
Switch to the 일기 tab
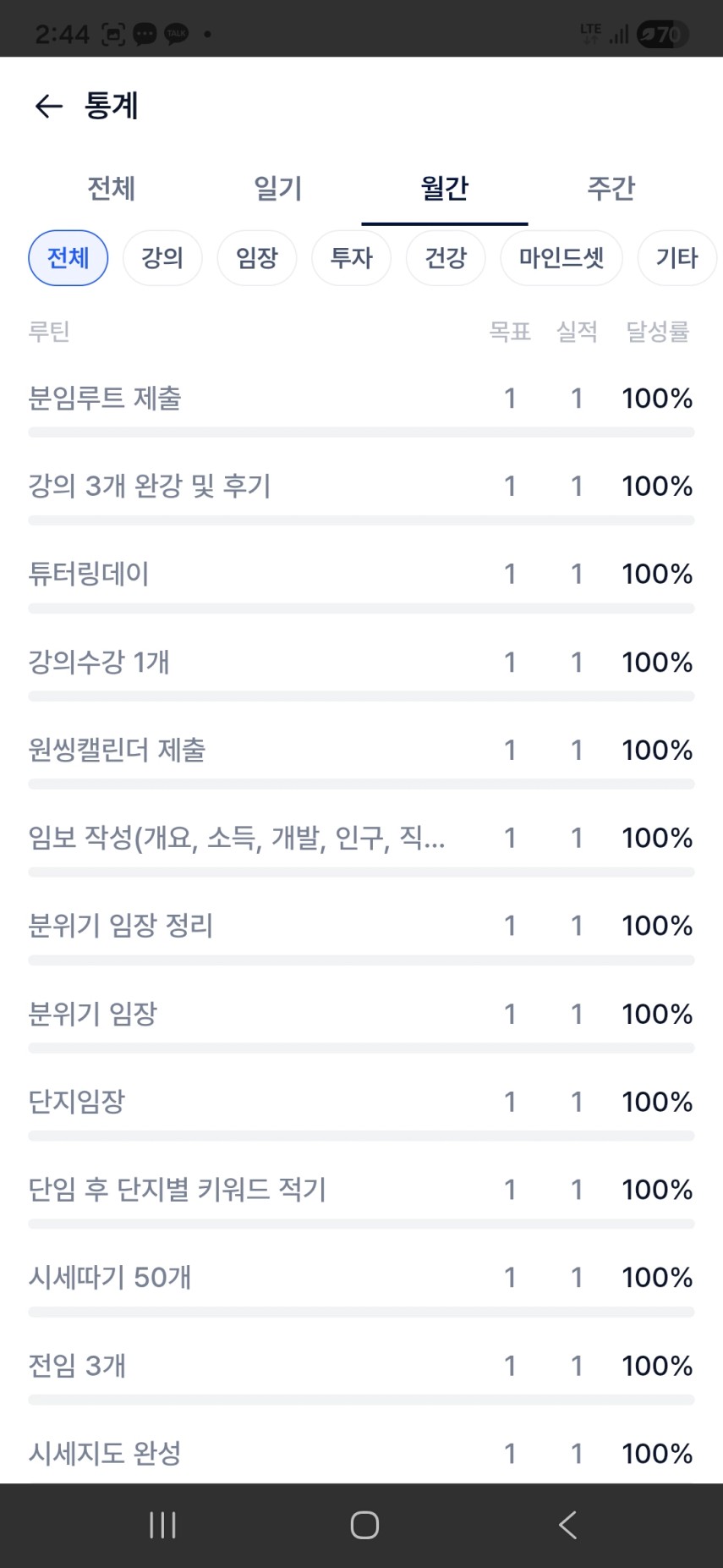278,188
